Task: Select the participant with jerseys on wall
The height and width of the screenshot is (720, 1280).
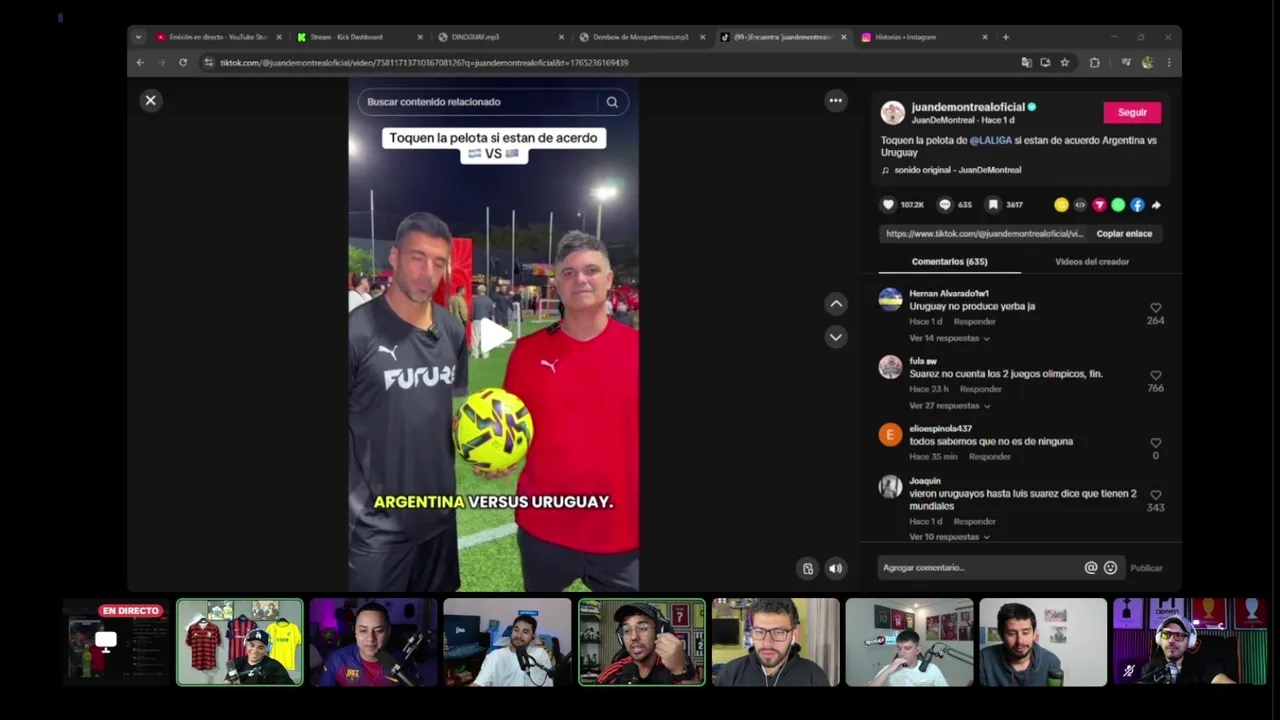Action: click(240, 642)
